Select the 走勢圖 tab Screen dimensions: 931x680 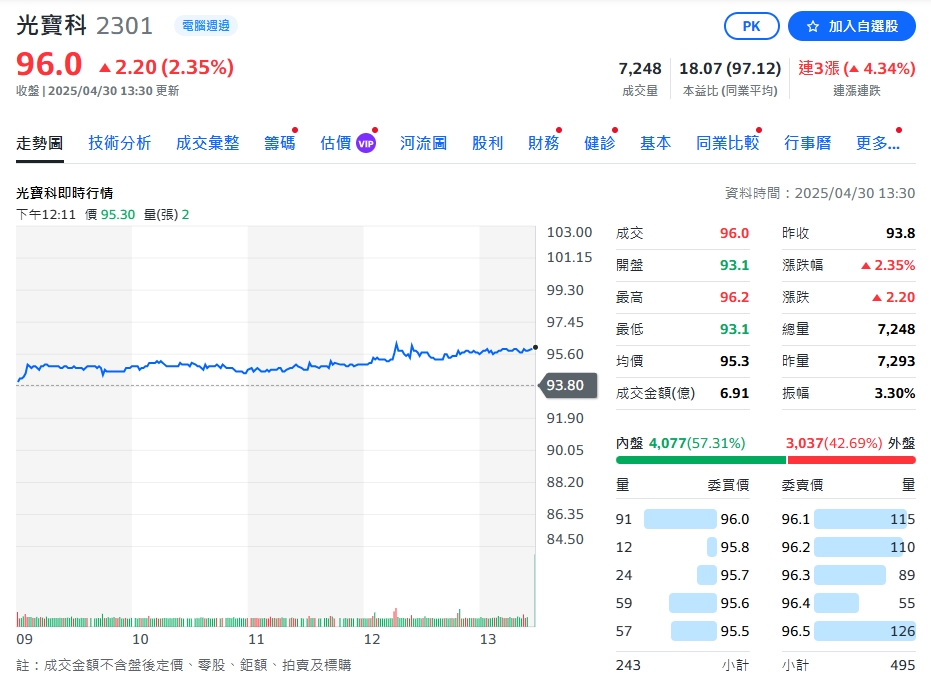(x=39, y=143)
